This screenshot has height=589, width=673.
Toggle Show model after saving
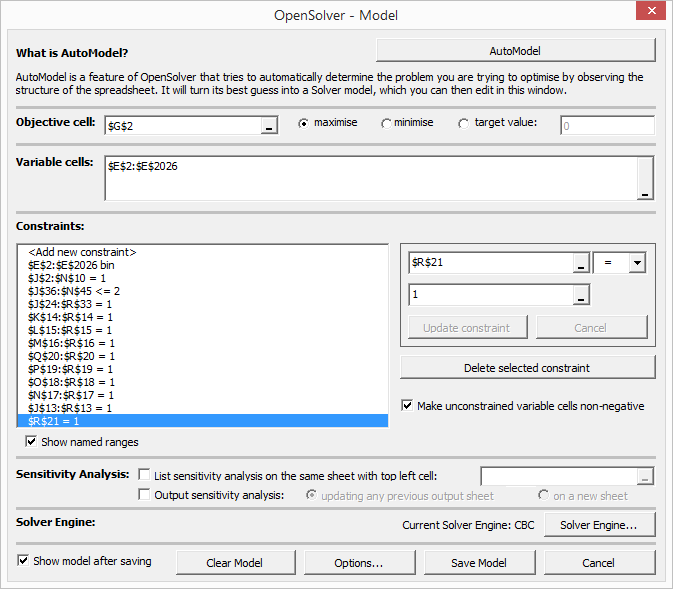pos(23,561)
